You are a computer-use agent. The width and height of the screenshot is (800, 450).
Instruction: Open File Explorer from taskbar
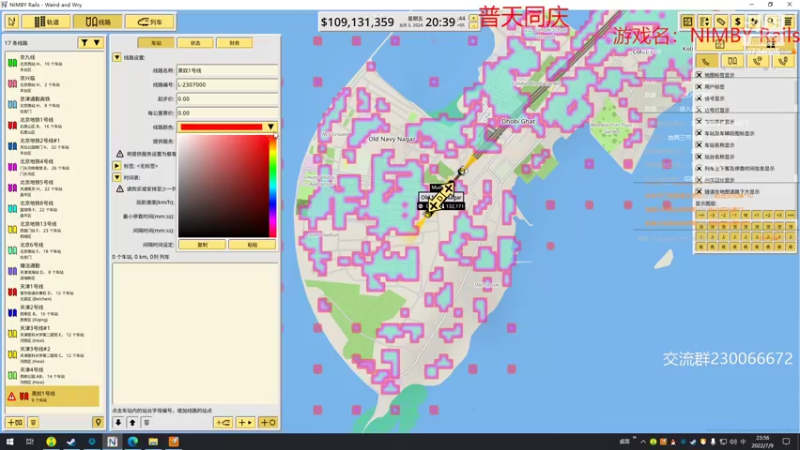(x=153, y=441)
